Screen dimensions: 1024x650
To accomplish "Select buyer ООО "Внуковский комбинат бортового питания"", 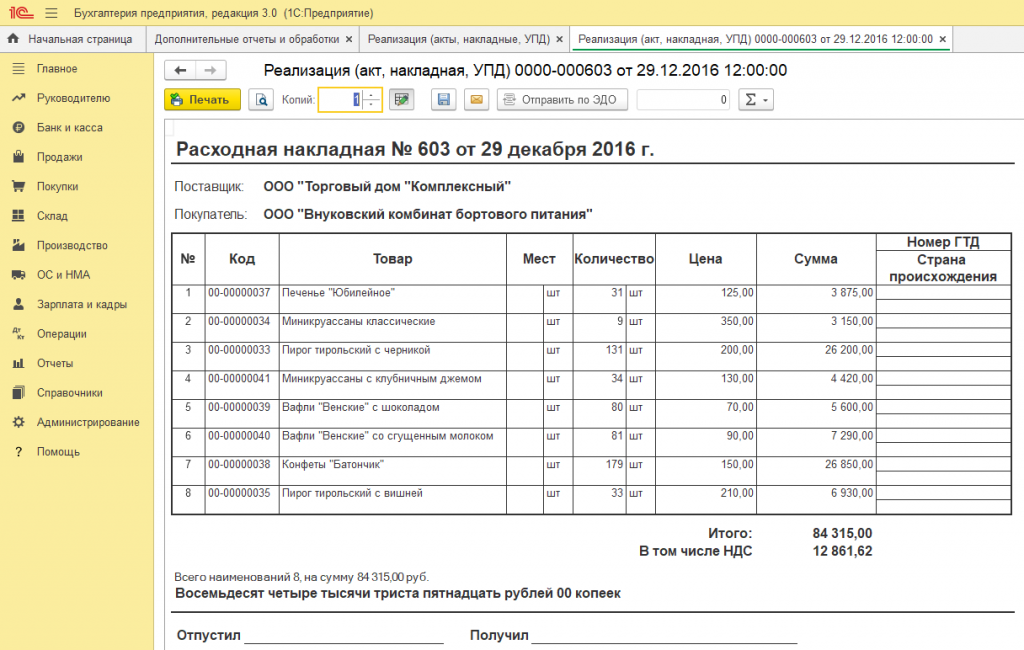I will coord(428,214).
